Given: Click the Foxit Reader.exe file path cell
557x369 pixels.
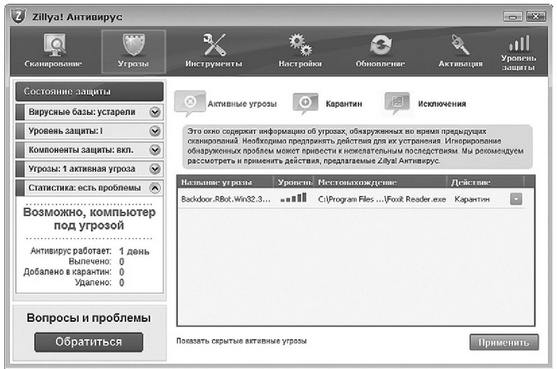Looking at the screenshot, I should pos(382,199).
